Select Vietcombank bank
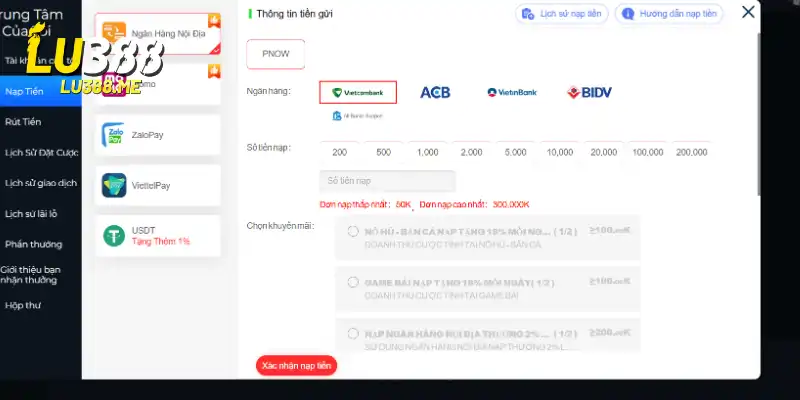The width and height of the screenshot is (800, 400). (358, 92)
